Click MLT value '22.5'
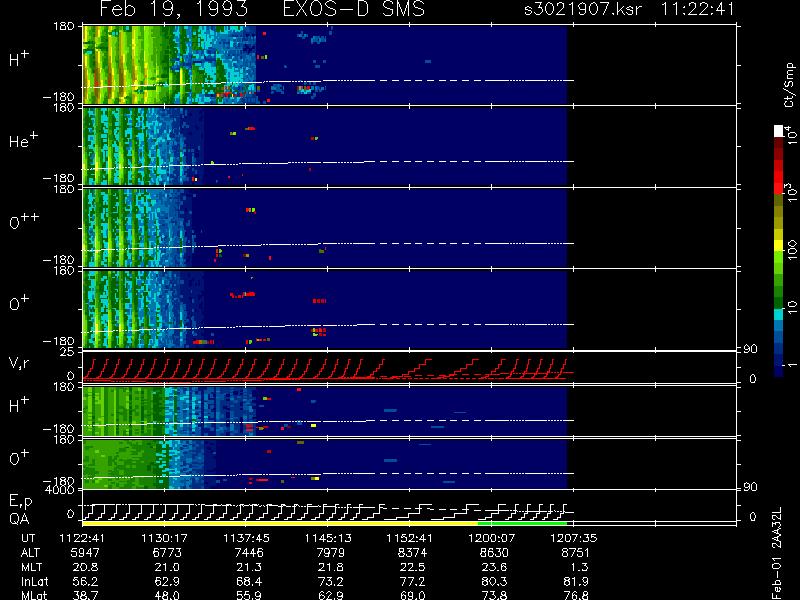The height and width of the screenshot is (600, 800). [413, 567]
